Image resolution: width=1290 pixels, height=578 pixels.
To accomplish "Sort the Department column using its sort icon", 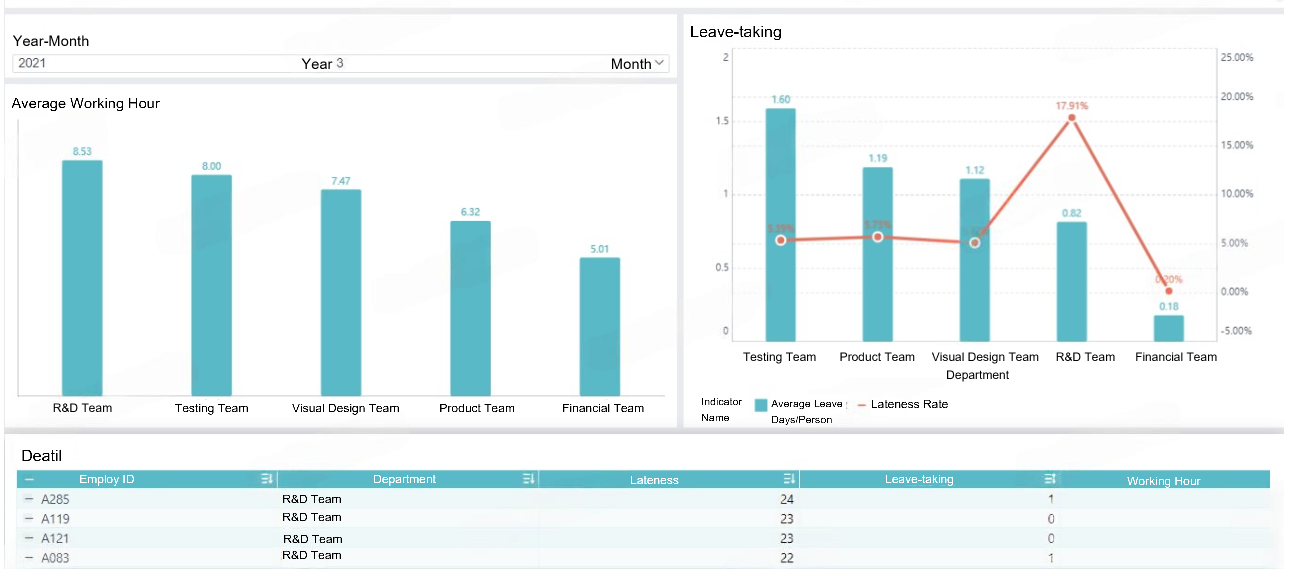I will click(528, 479).
